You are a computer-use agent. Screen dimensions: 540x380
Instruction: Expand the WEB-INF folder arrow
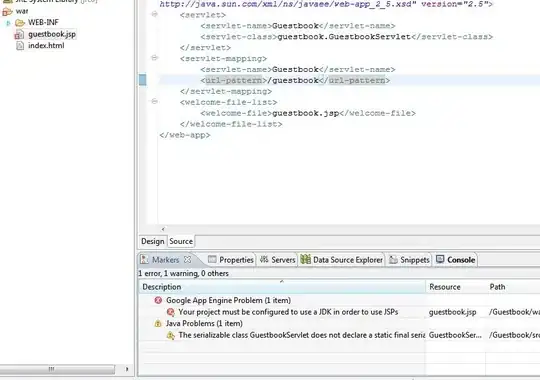point(8,23)
